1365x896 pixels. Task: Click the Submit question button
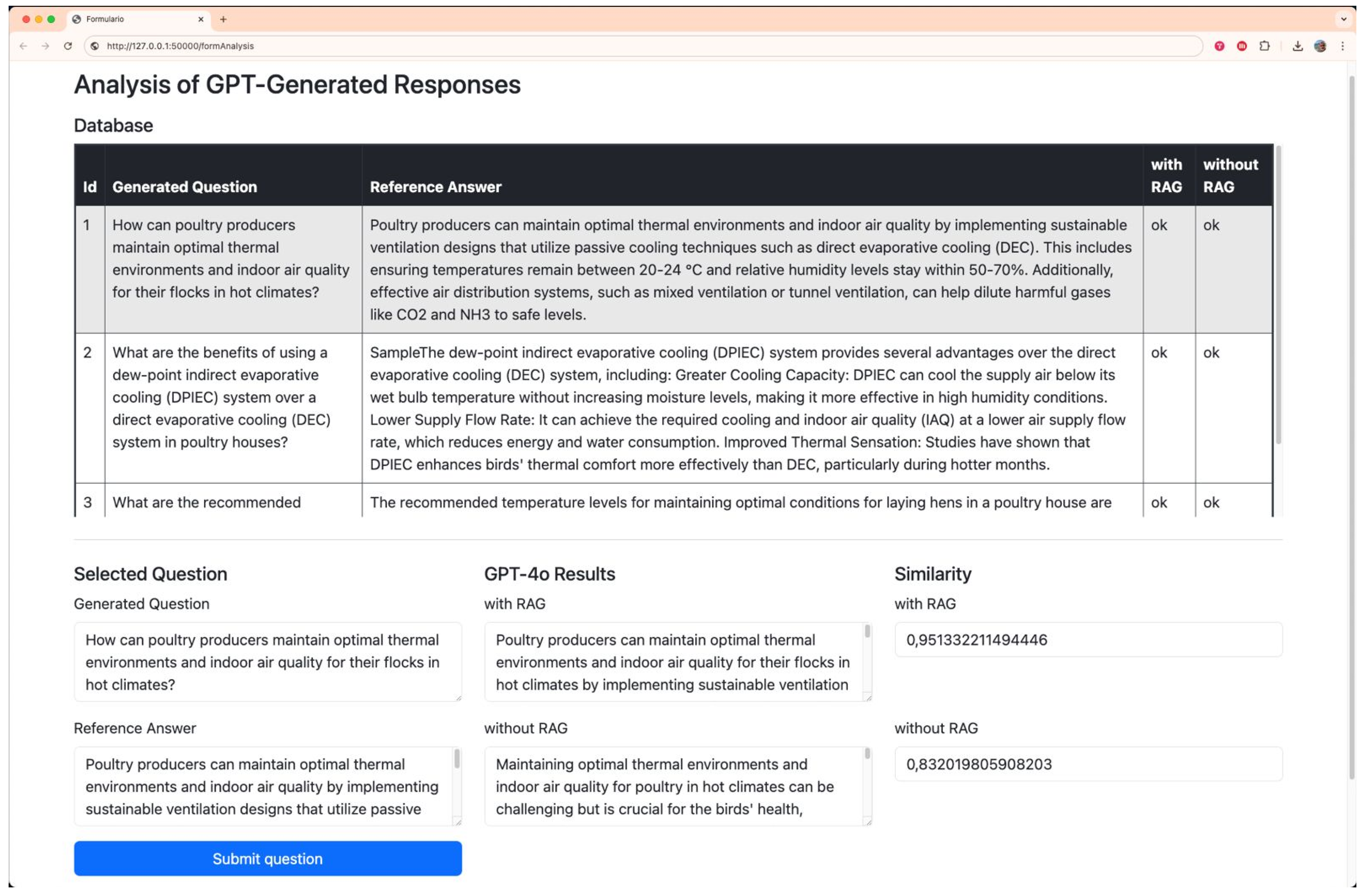267,859
